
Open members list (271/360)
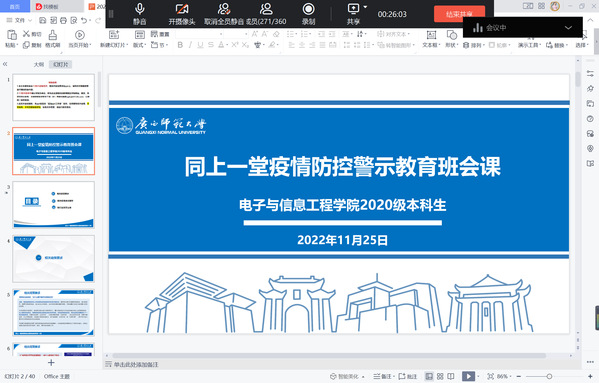click(x=266, y=14)
